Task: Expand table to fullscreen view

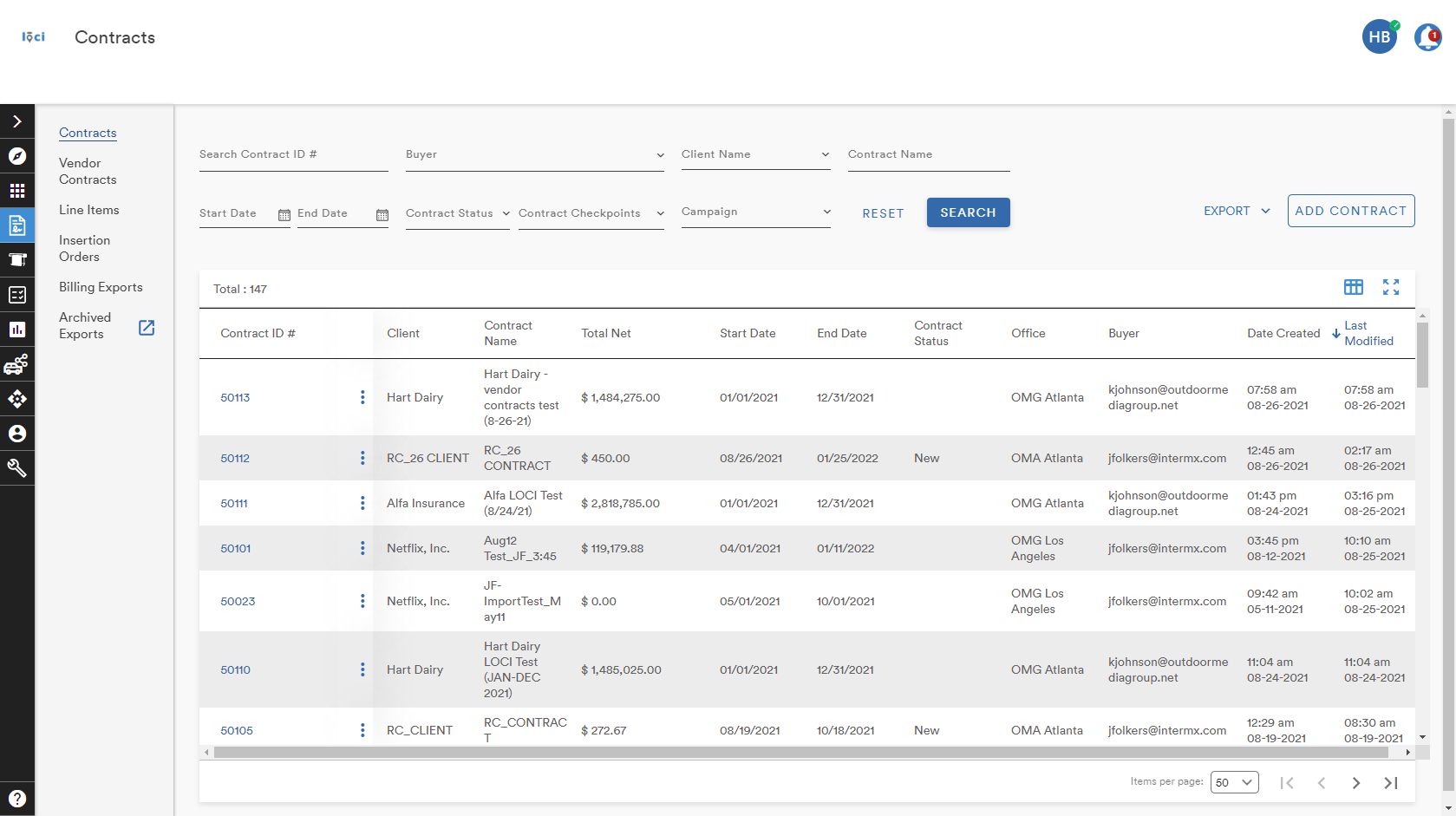Action: click(x=1391, y=287)
